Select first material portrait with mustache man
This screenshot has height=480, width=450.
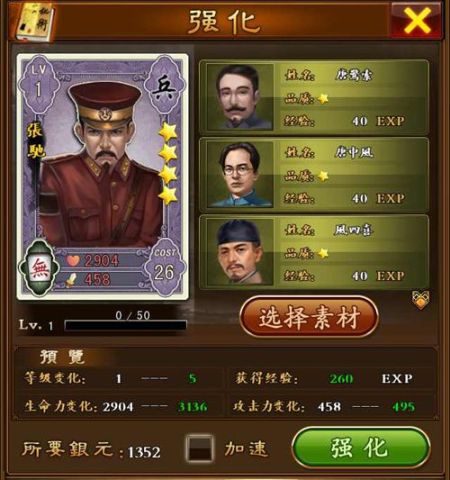coord(239,97)
